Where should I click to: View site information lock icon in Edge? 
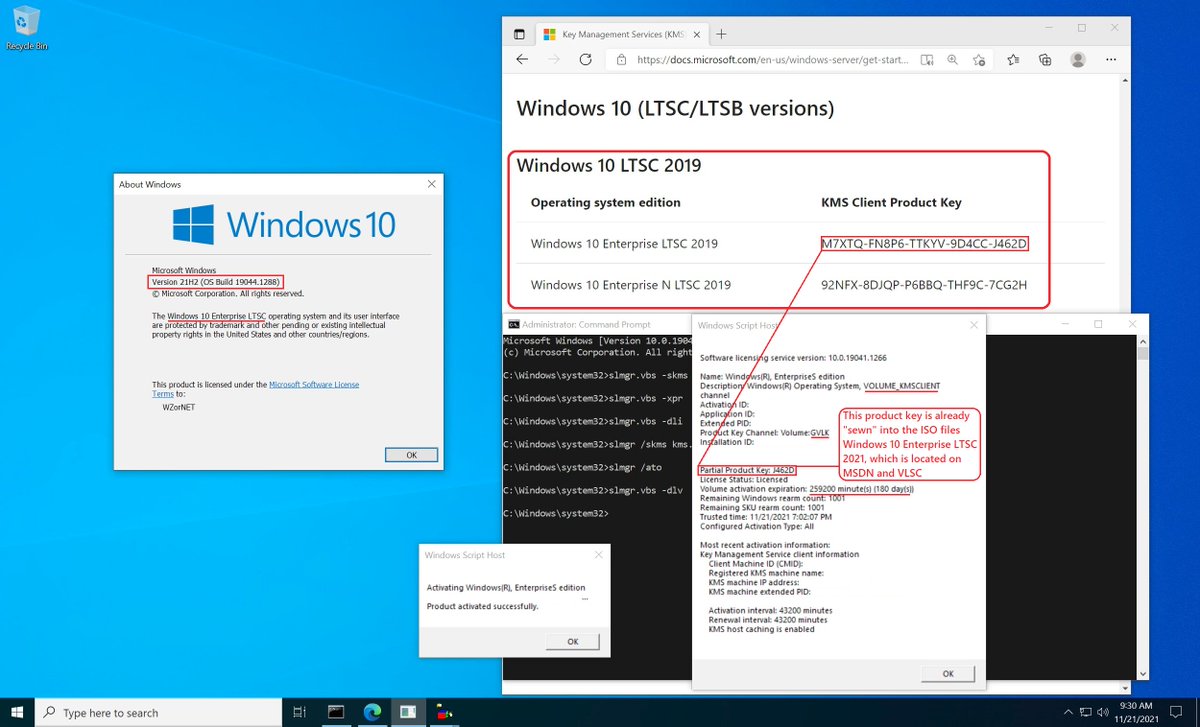(622, 60)
